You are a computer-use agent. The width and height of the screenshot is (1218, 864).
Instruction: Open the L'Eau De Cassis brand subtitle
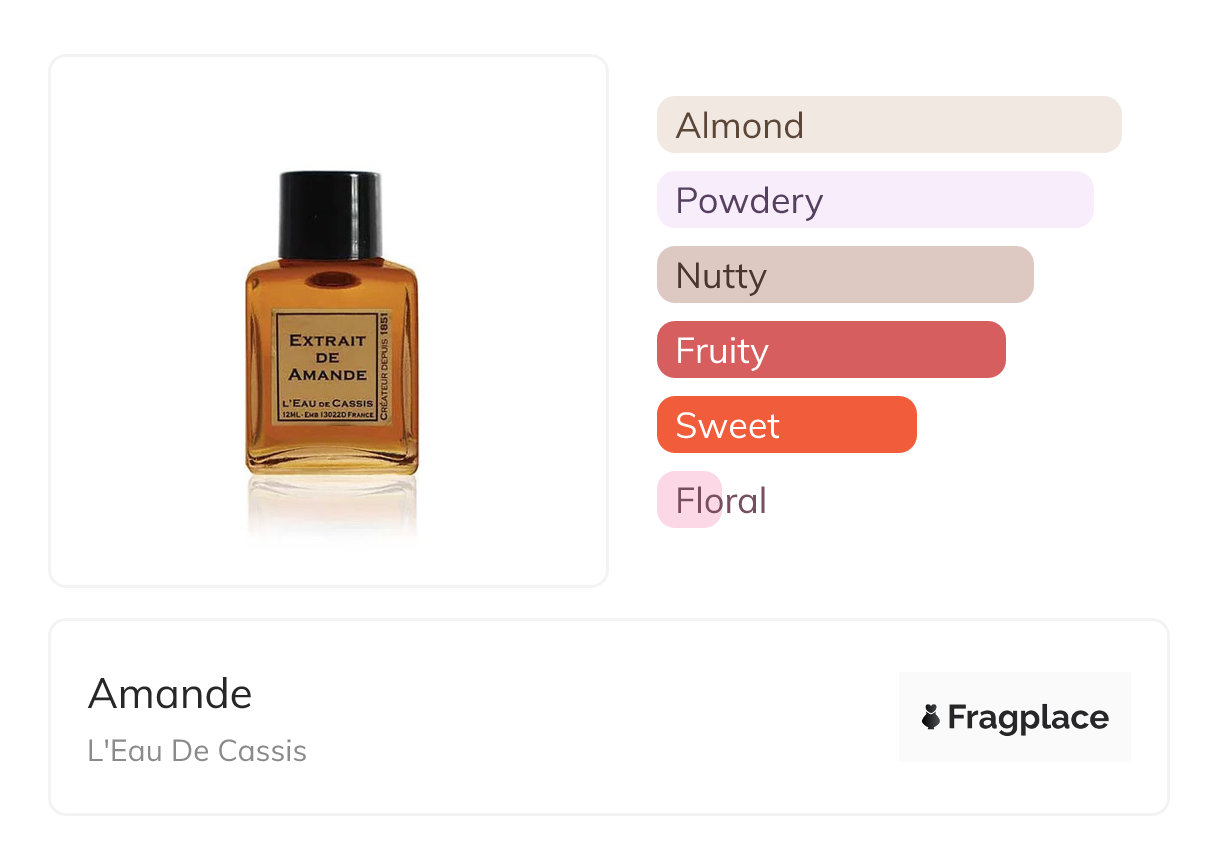[197, 751]
